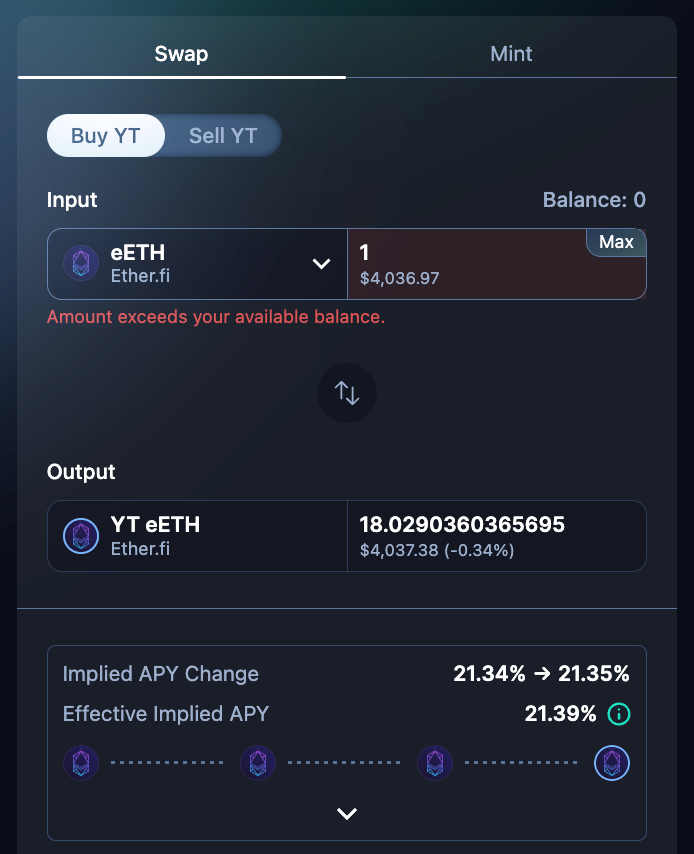This screenshot has width=694, height=854.
Task: Select the highlighted final route token icon
Action: click(x=611, y=762)
